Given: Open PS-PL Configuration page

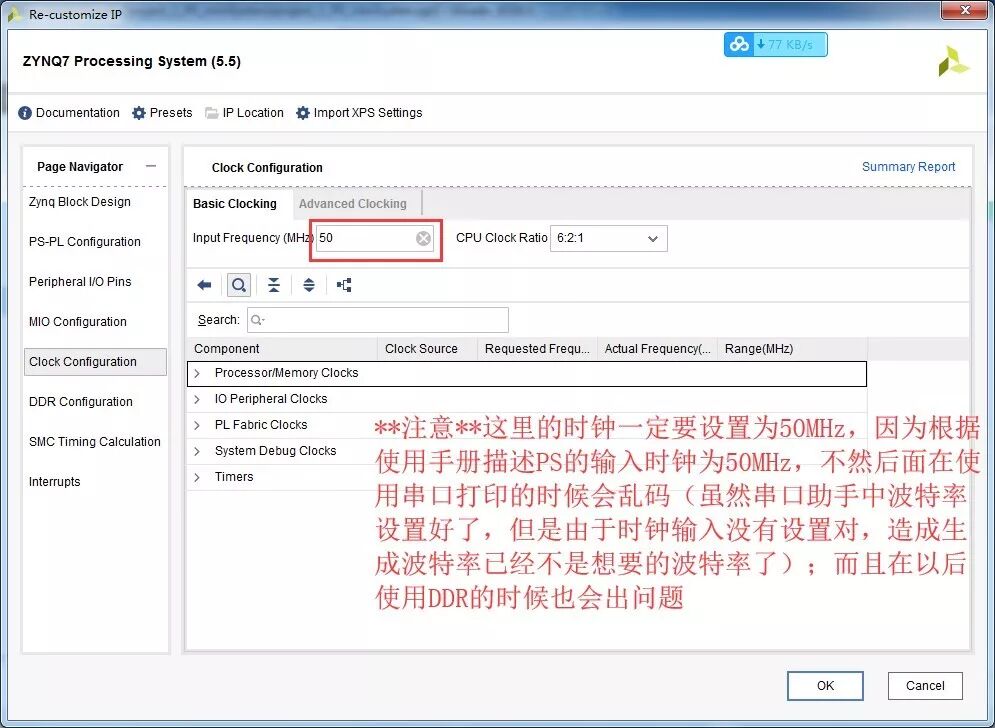Looking at the screenshot, I should click(84, 242).
